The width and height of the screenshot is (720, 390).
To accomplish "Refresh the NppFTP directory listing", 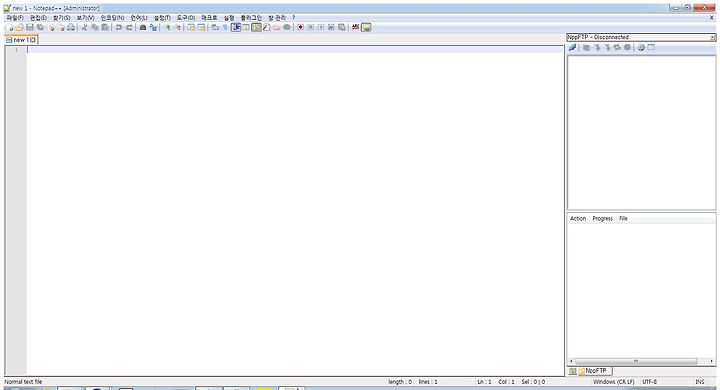I will [x=617, y=47].
